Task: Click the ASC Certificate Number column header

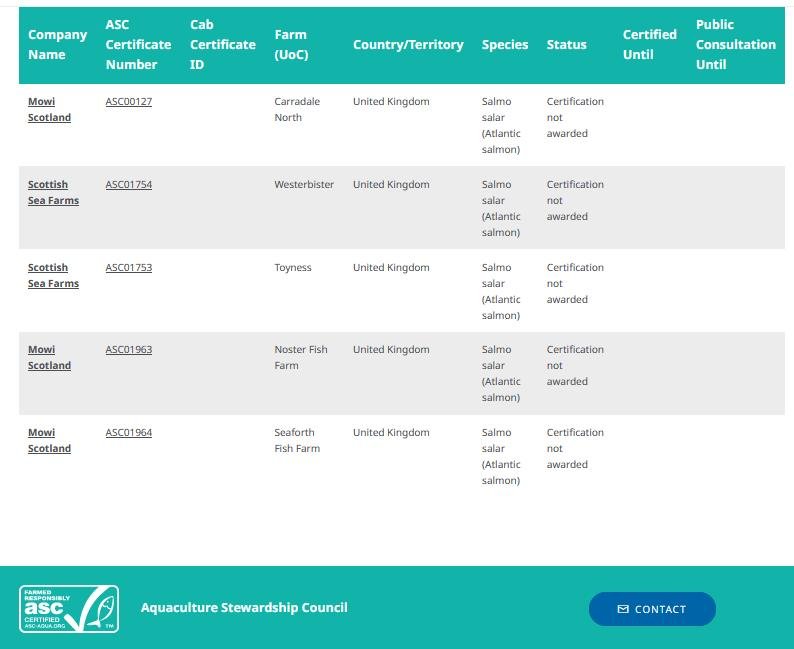Action: 138,45
